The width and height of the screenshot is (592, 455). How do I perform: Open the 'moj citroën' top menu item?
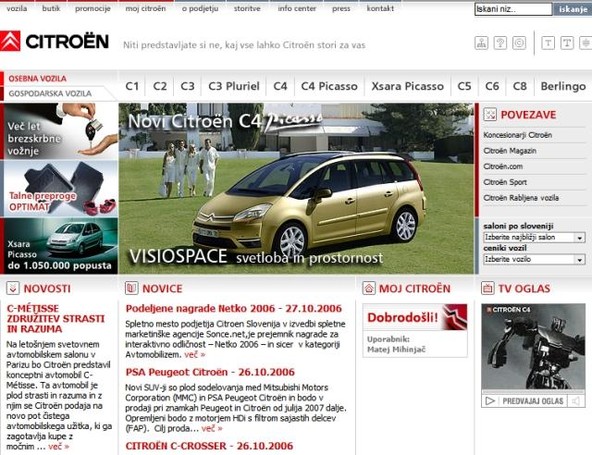point(145,8)
